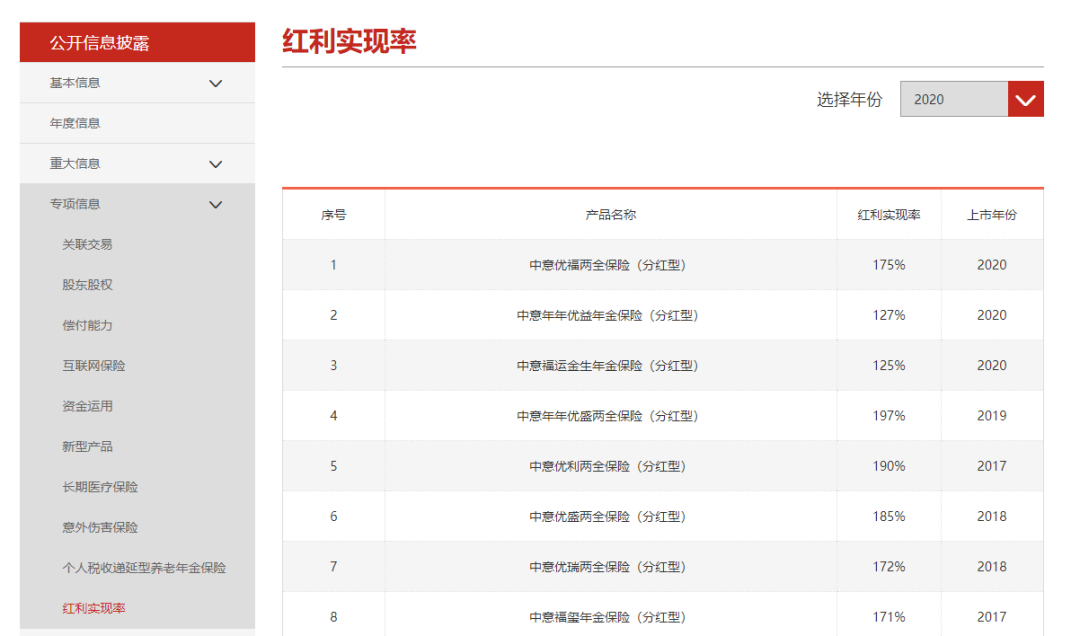Click product 中意福玺年金保险（分红型）

click(x=608, y=617)
